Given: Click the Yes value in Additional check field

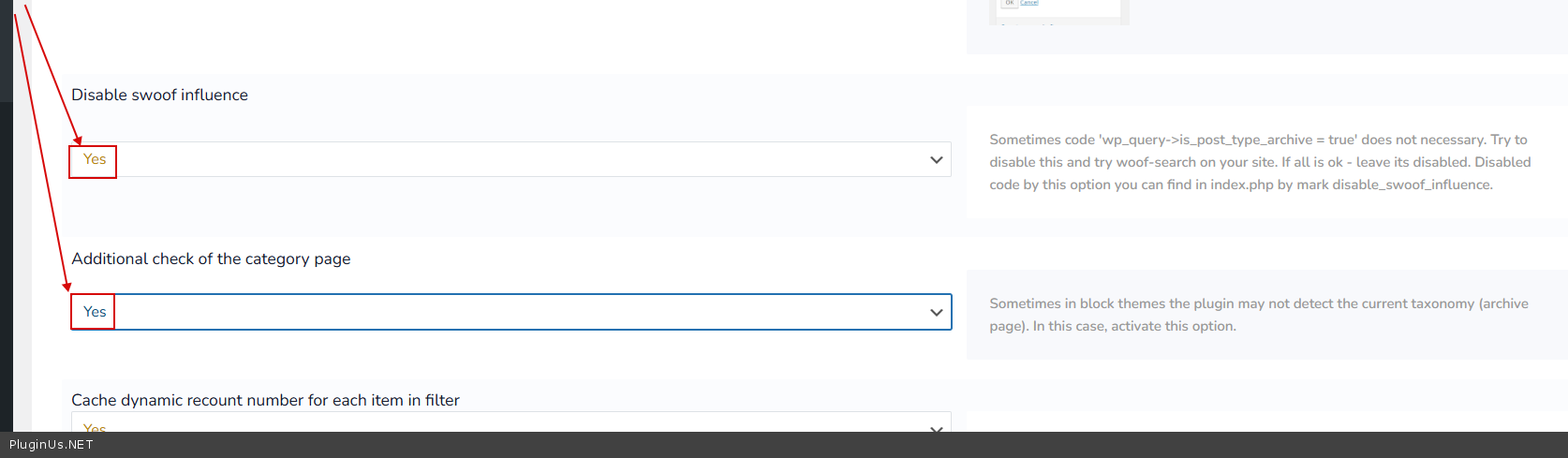Looking at the screenshot, I should click(x=95, y=312).
